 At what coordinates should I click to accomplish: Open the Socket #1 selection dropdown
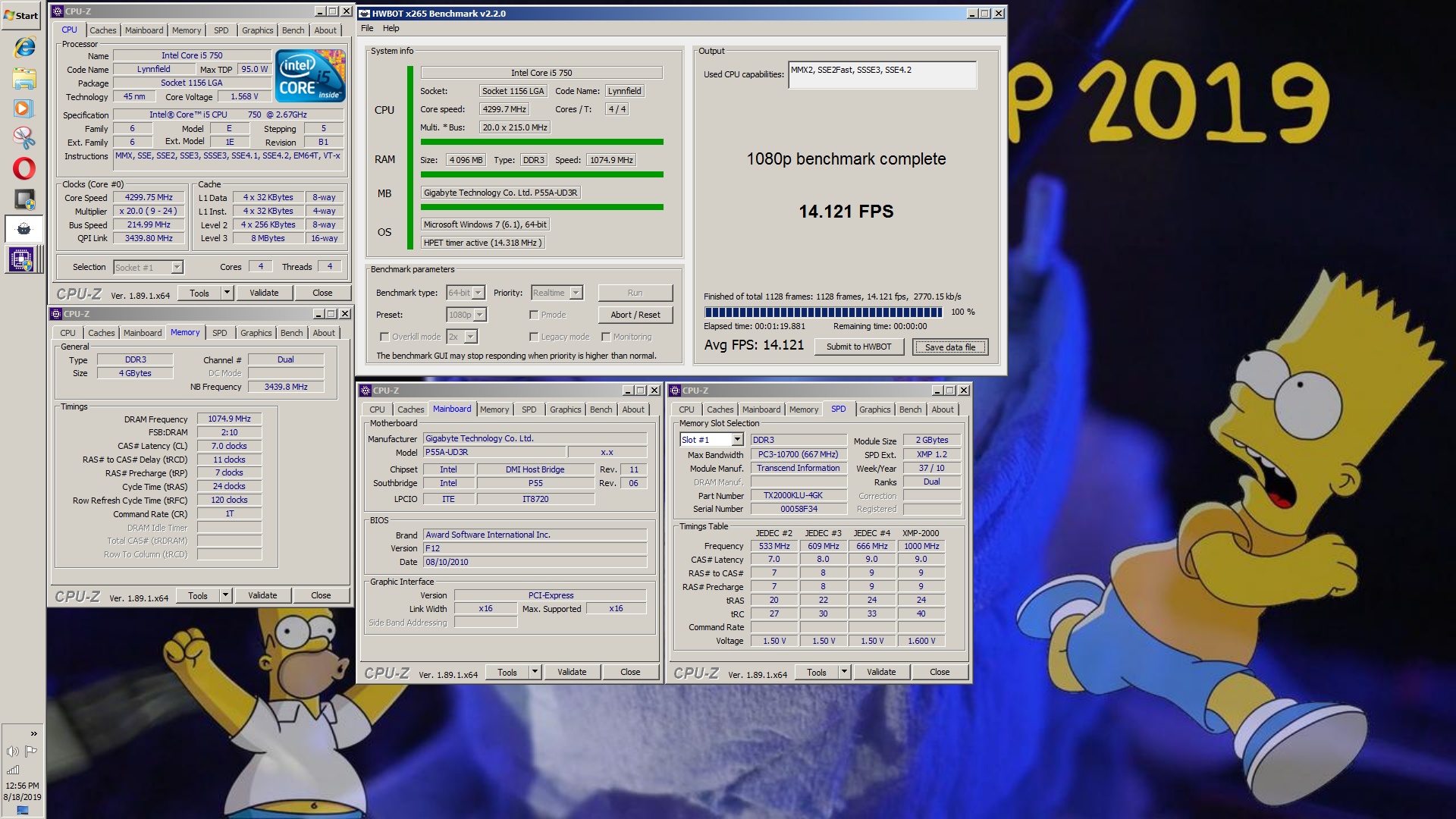pos(149,267)
